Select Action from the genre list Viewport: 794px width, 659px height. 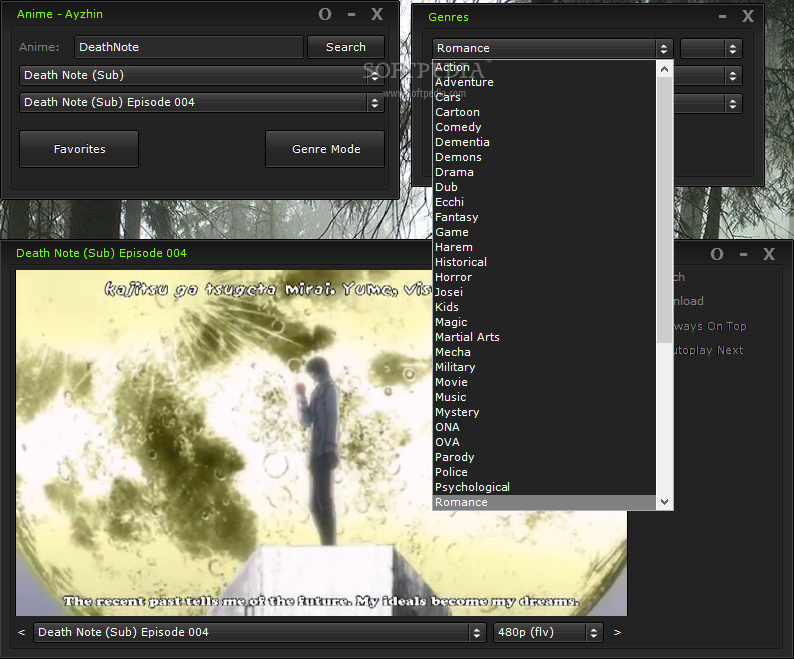[x=544, y=67]
